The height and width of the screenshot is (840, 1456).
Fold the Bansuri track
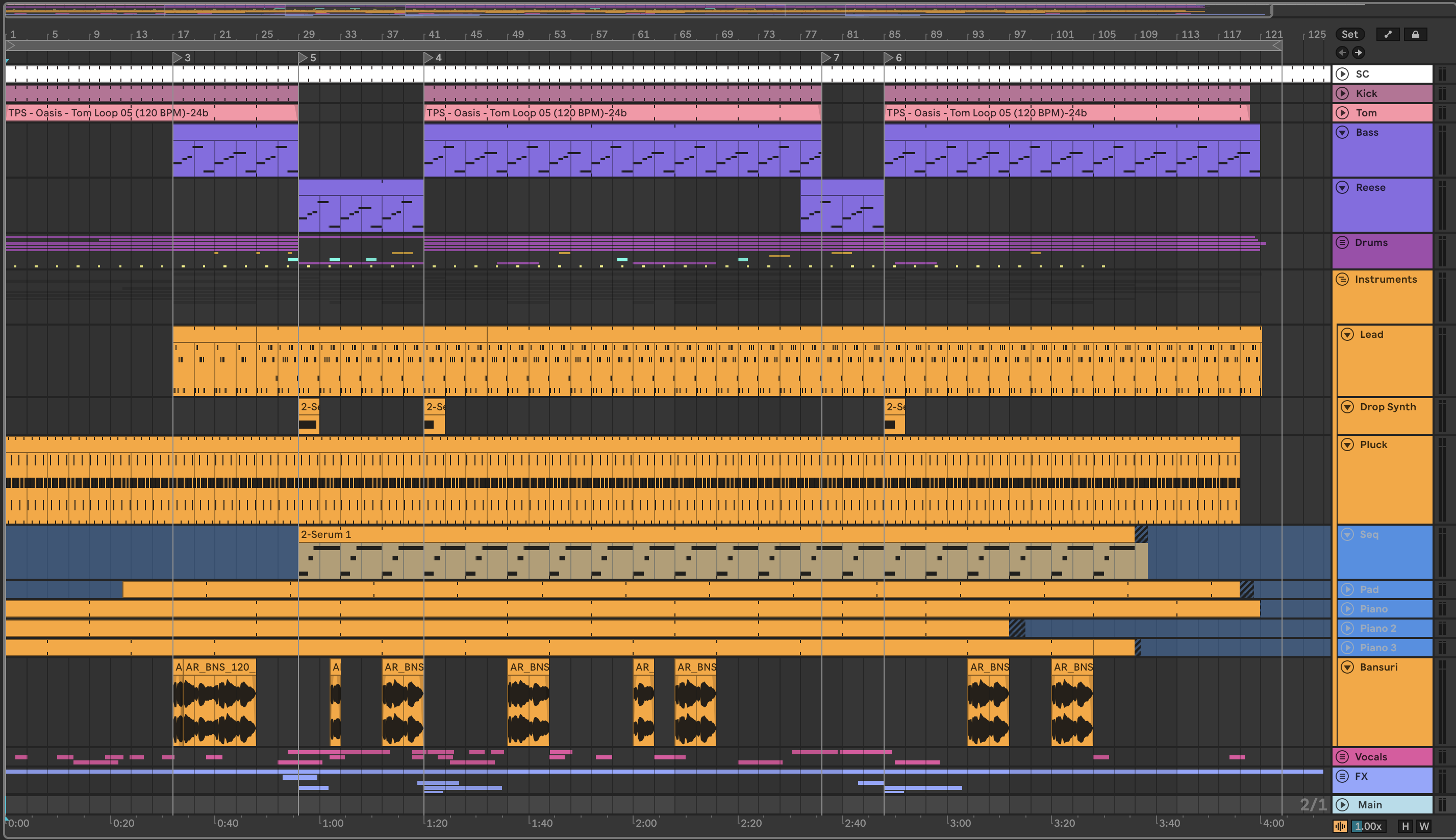[1347, 667]
